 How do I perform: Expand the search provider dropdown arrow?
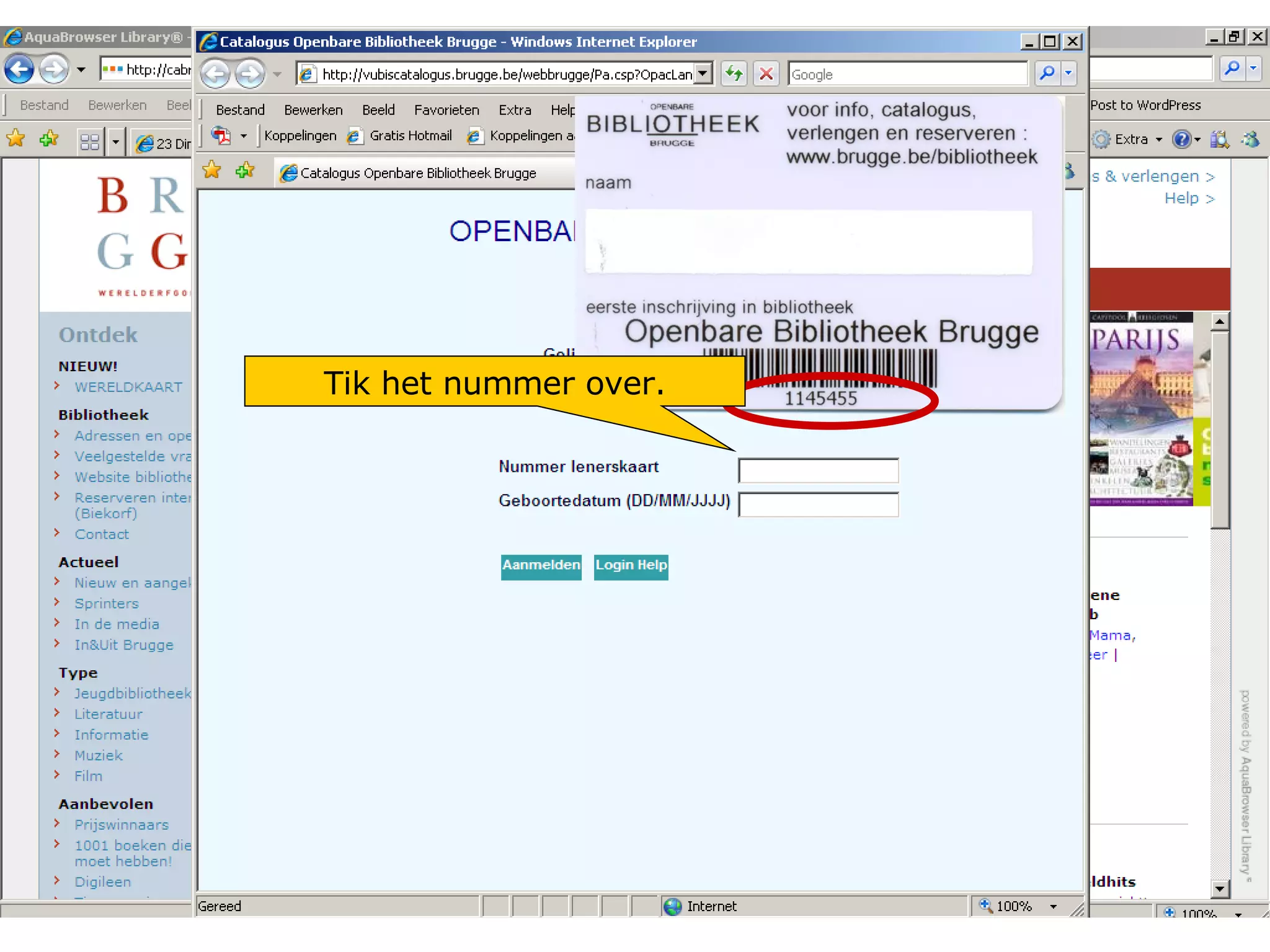click(x=1068, y=74)
